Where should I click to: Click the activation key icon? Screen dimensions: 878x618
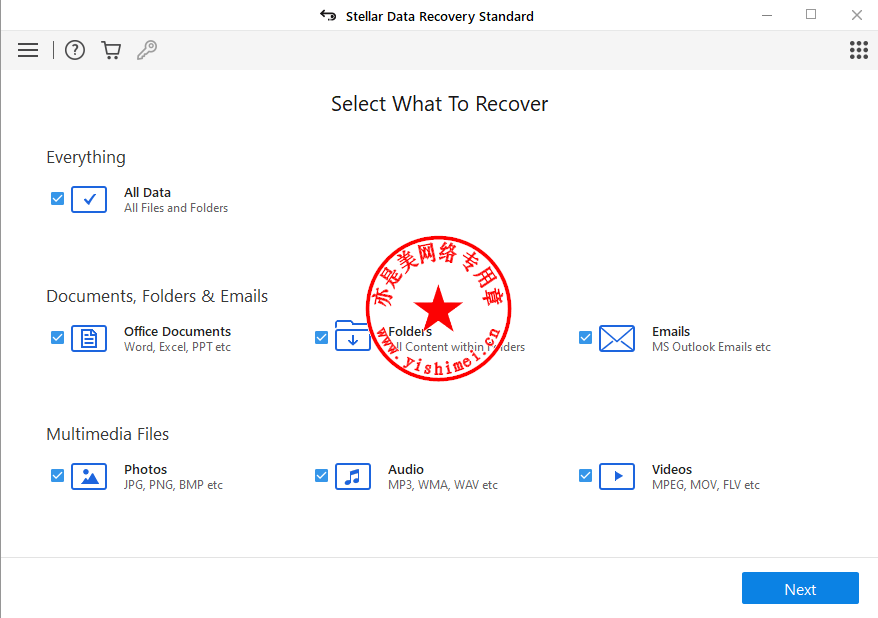coord(147,50)
